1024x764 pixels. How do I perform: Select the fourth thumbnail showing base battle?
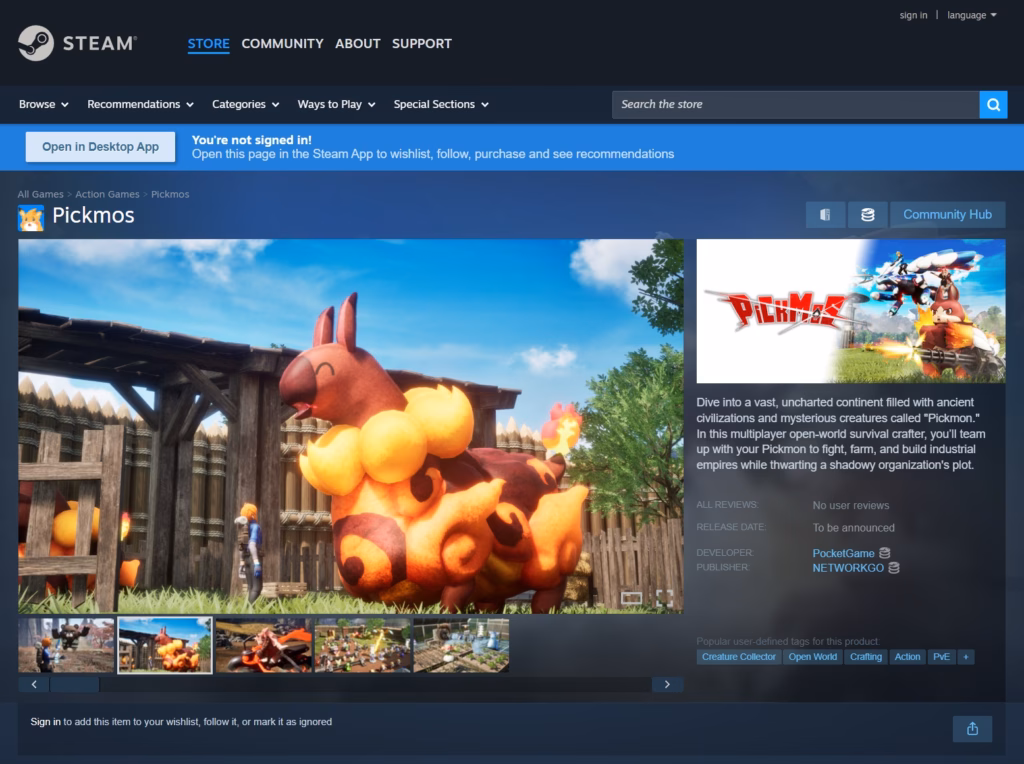pyautogui.click(x=362, y=645)
